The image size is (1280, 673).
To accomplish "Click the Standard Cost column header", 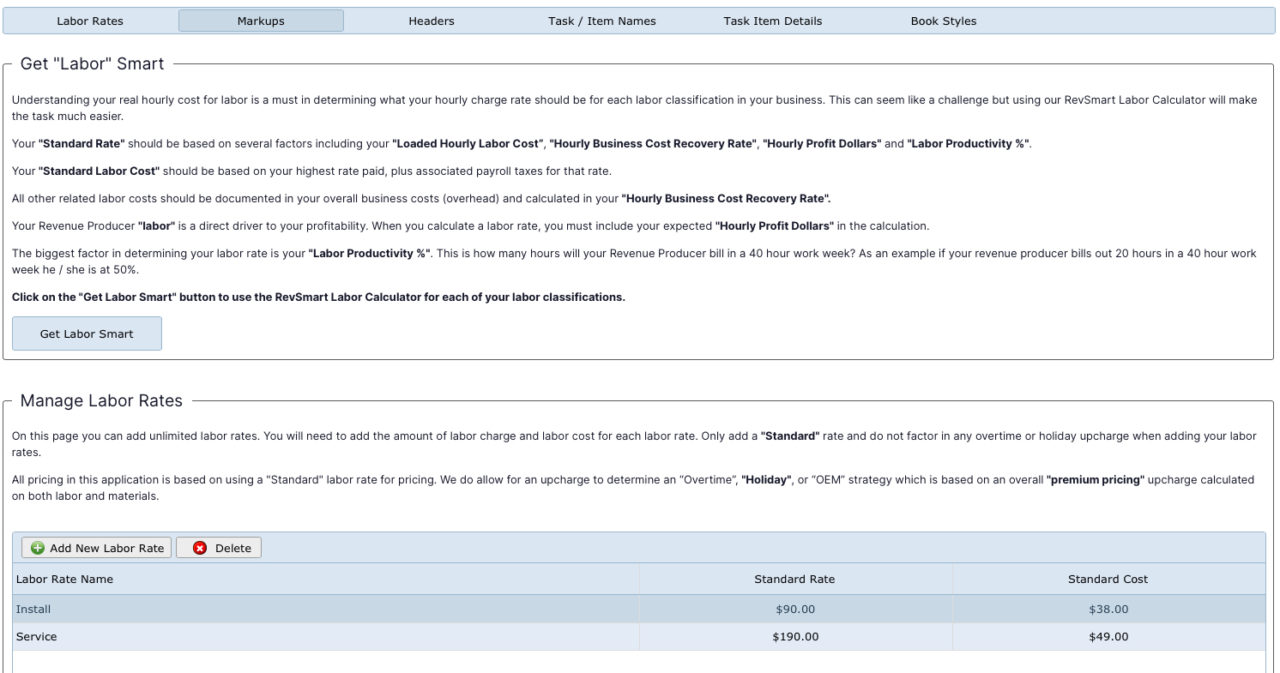I will 1108,579.
